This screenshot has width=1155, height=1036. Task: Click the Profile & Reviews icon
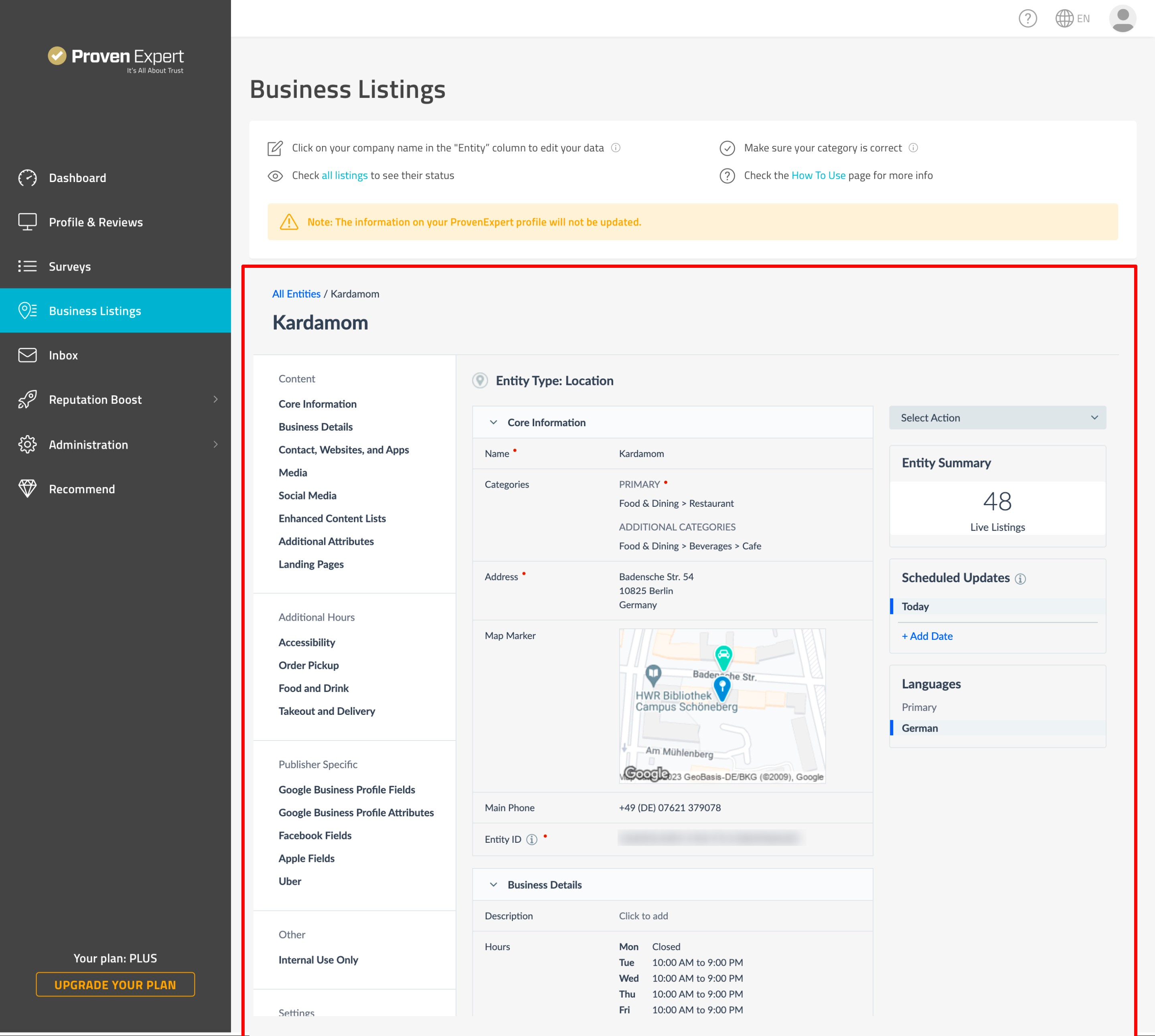click(x=26, y=222)
